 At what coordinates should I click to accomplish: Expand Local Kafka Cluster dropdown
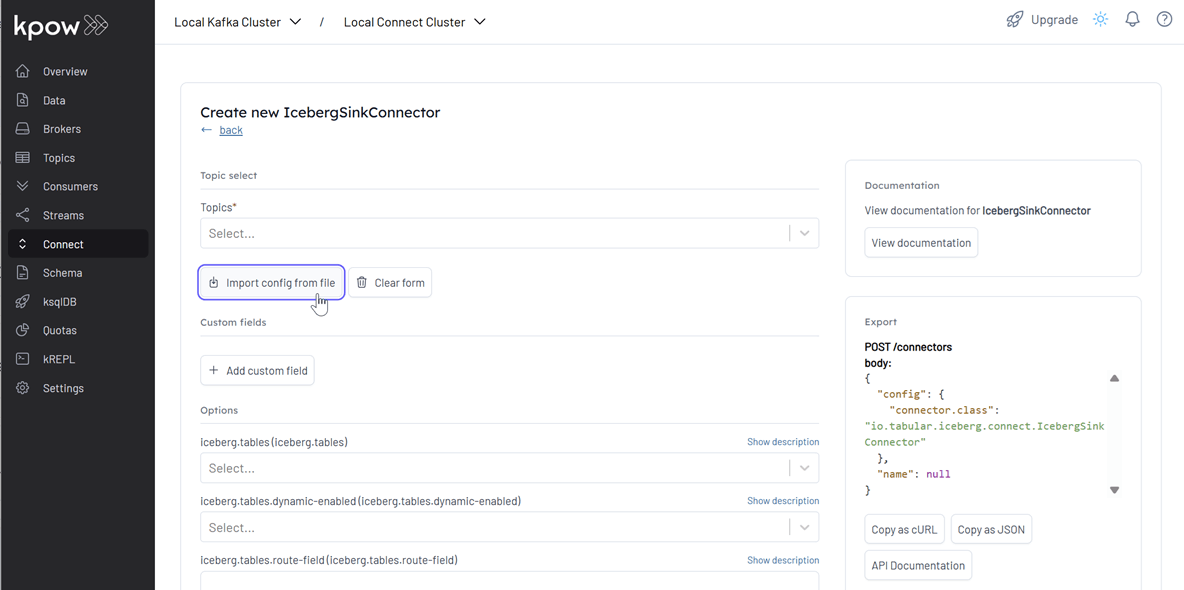coord(295,22)
